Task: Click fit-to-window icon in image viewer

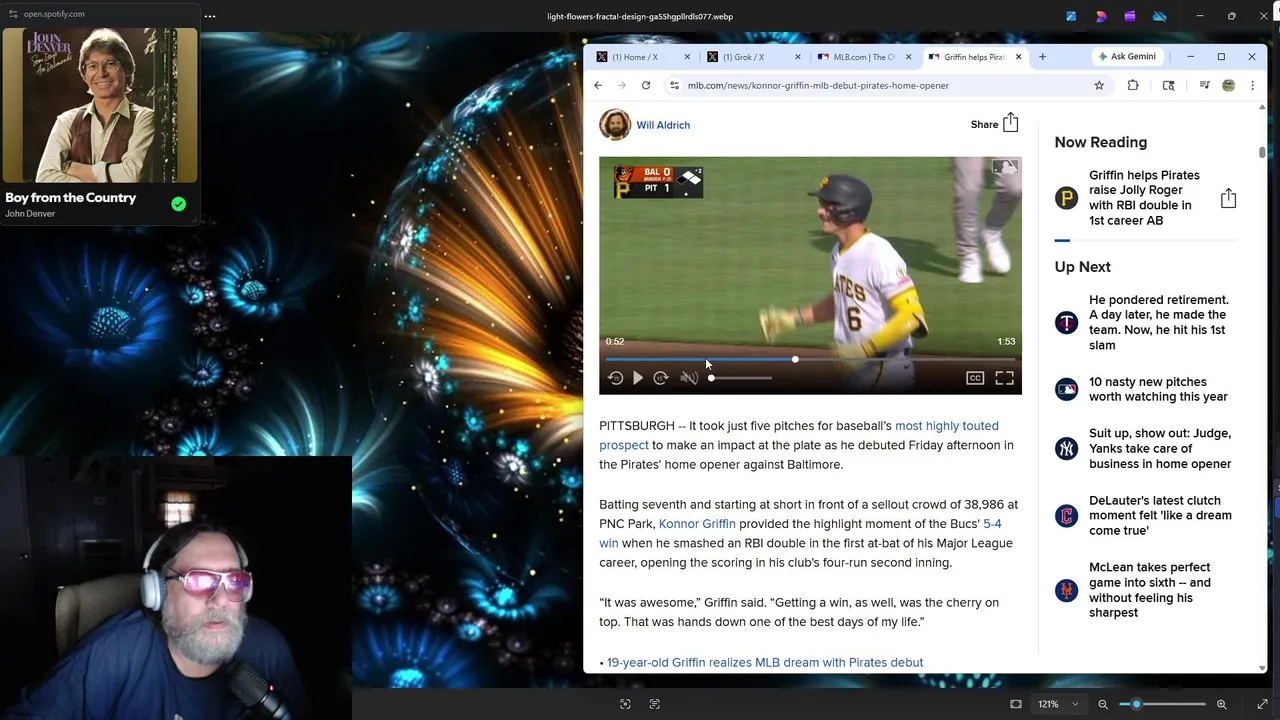Action: click(1016, 704)
